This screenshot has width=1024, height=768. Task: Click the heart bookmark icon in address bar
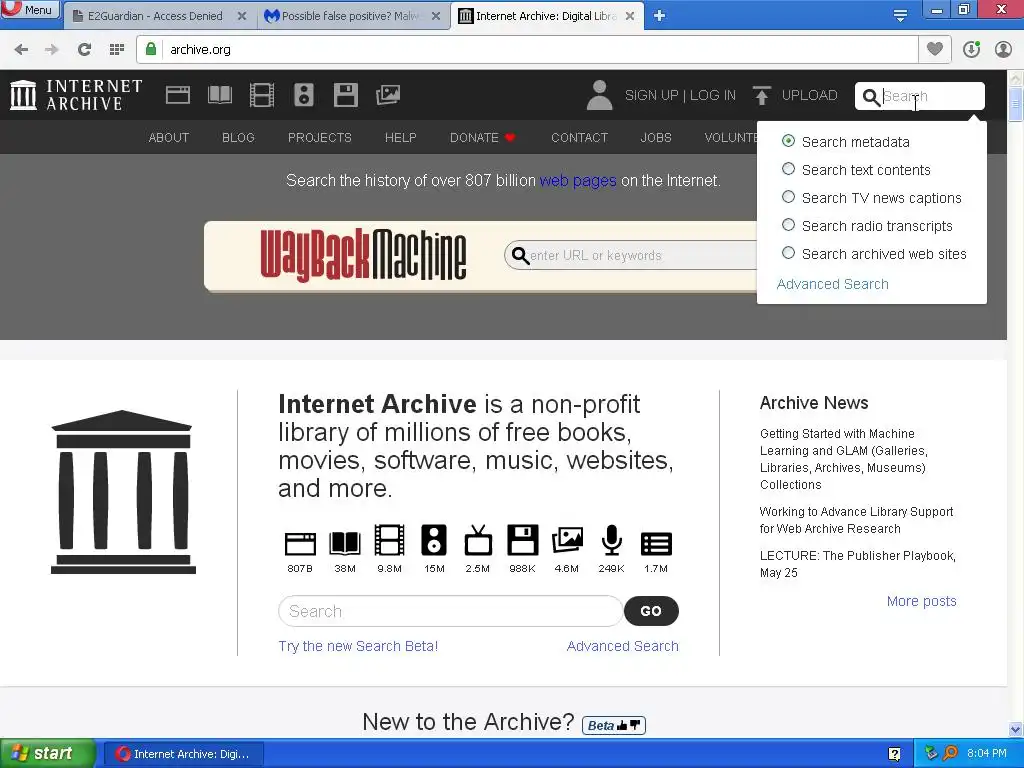[x=935, y=49]
